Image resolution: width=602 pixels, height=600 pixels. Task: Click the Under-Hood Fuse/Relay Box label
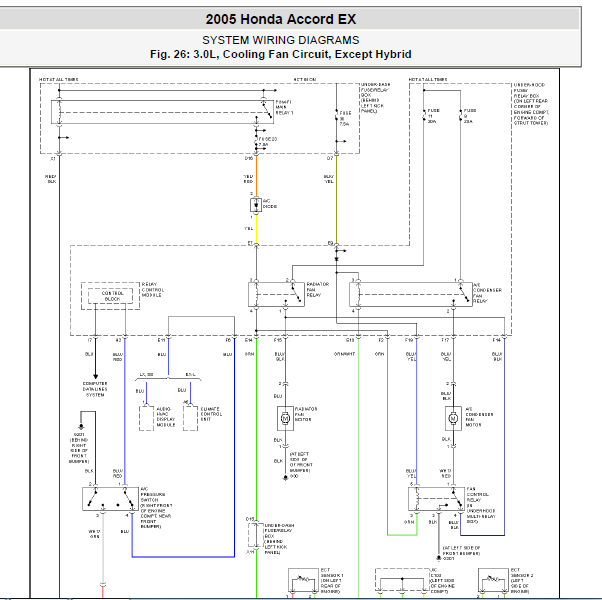(531, 104)
